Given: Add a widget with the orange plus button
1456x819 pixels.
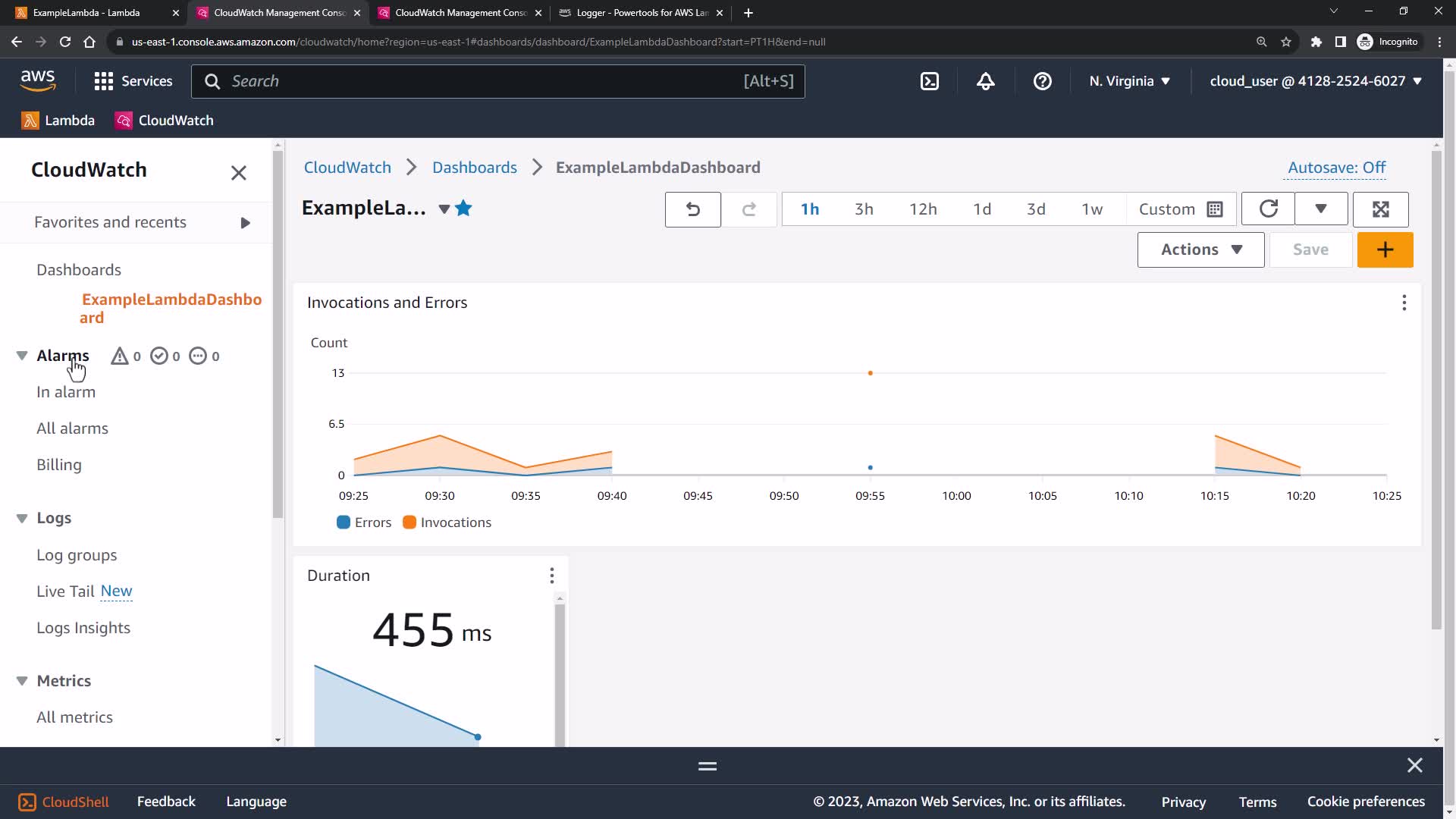Looking at the screenshot, I should pyautogui.click(x=1385, y=249).
